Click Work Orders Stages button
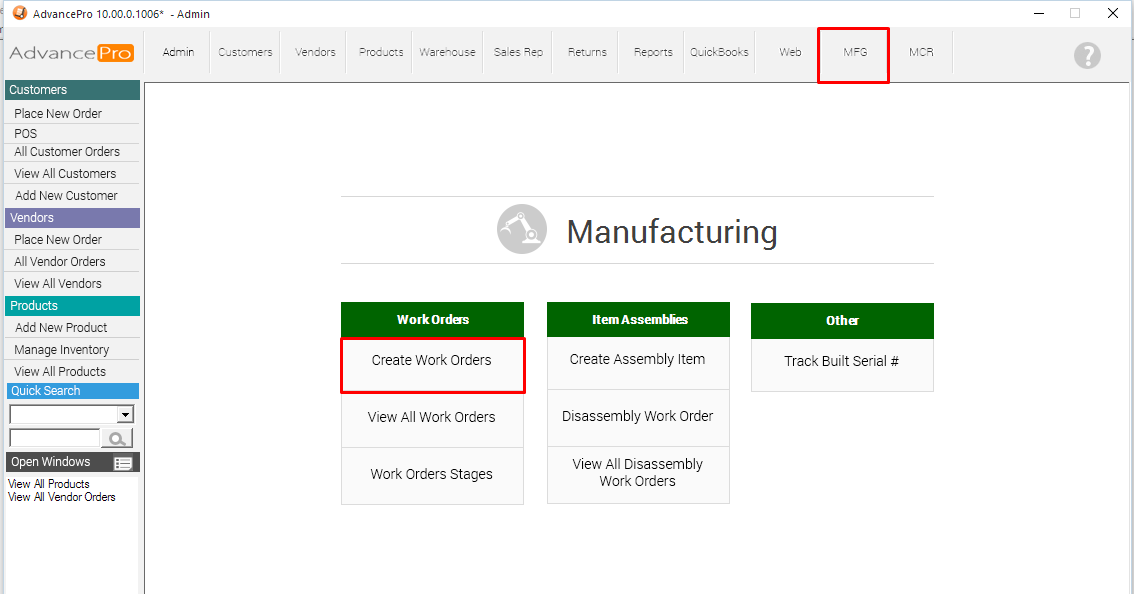Screen dimensions: 1134x594 click(432, 475)
